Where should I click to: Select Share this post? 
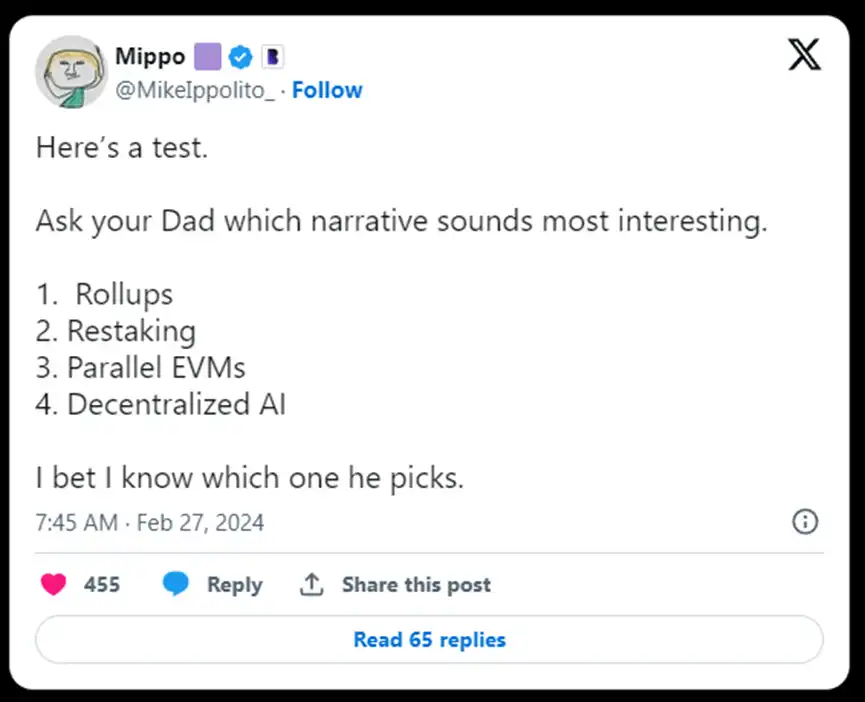point(416,585)
